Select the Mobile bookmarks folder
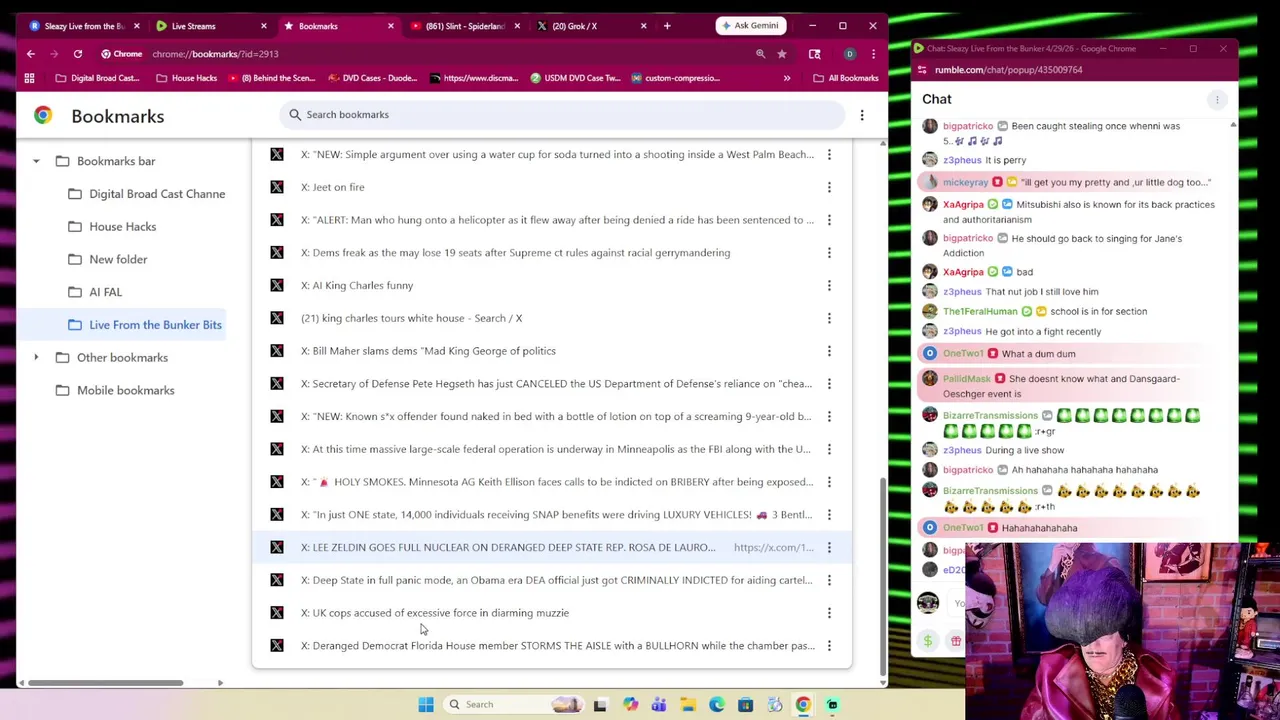The image size is (1280, 720). point(125,390)
